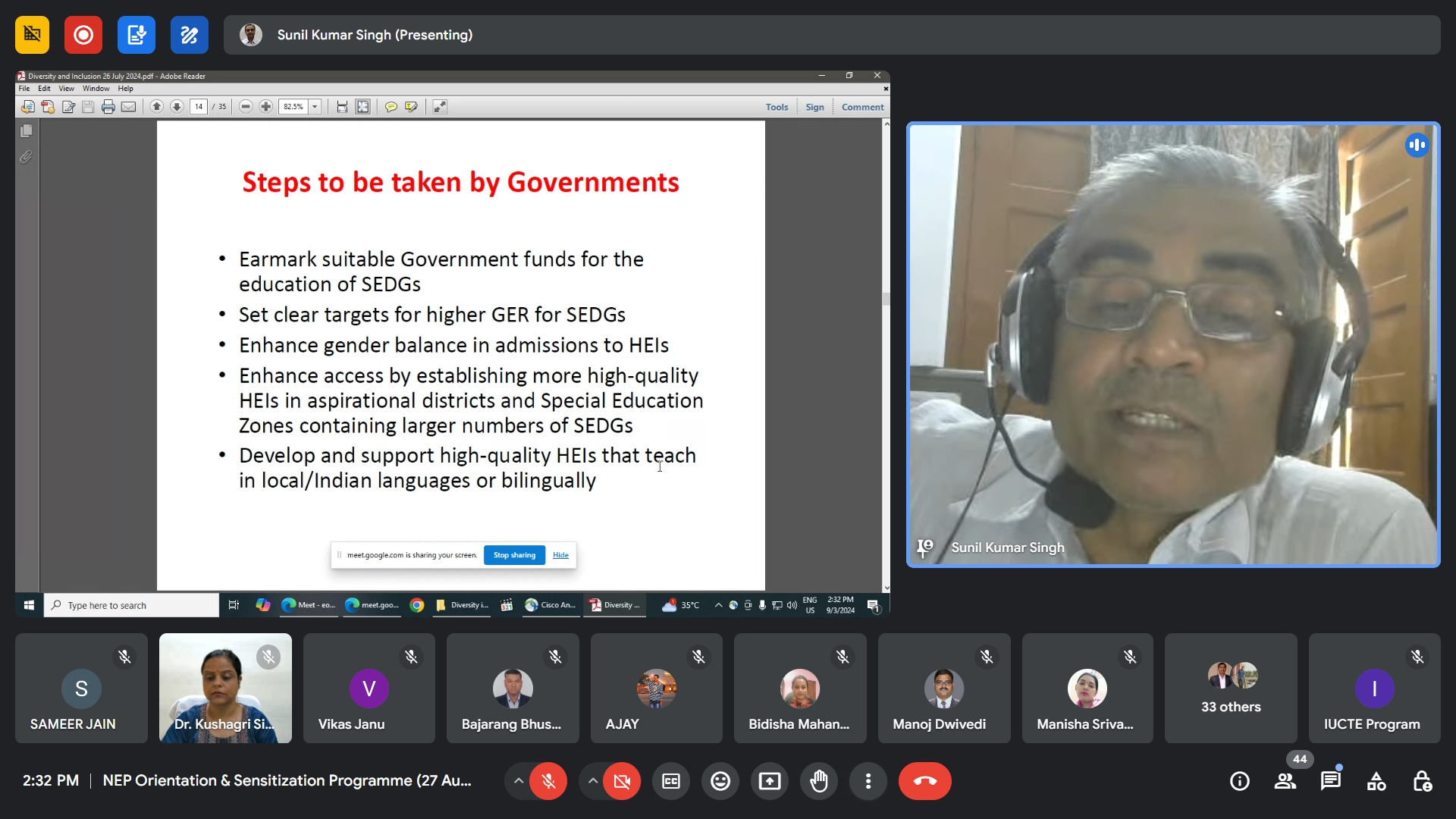Screen dimensions: 1456x819
Task: Click the Stop sharing button
Action: pos(514,555)
